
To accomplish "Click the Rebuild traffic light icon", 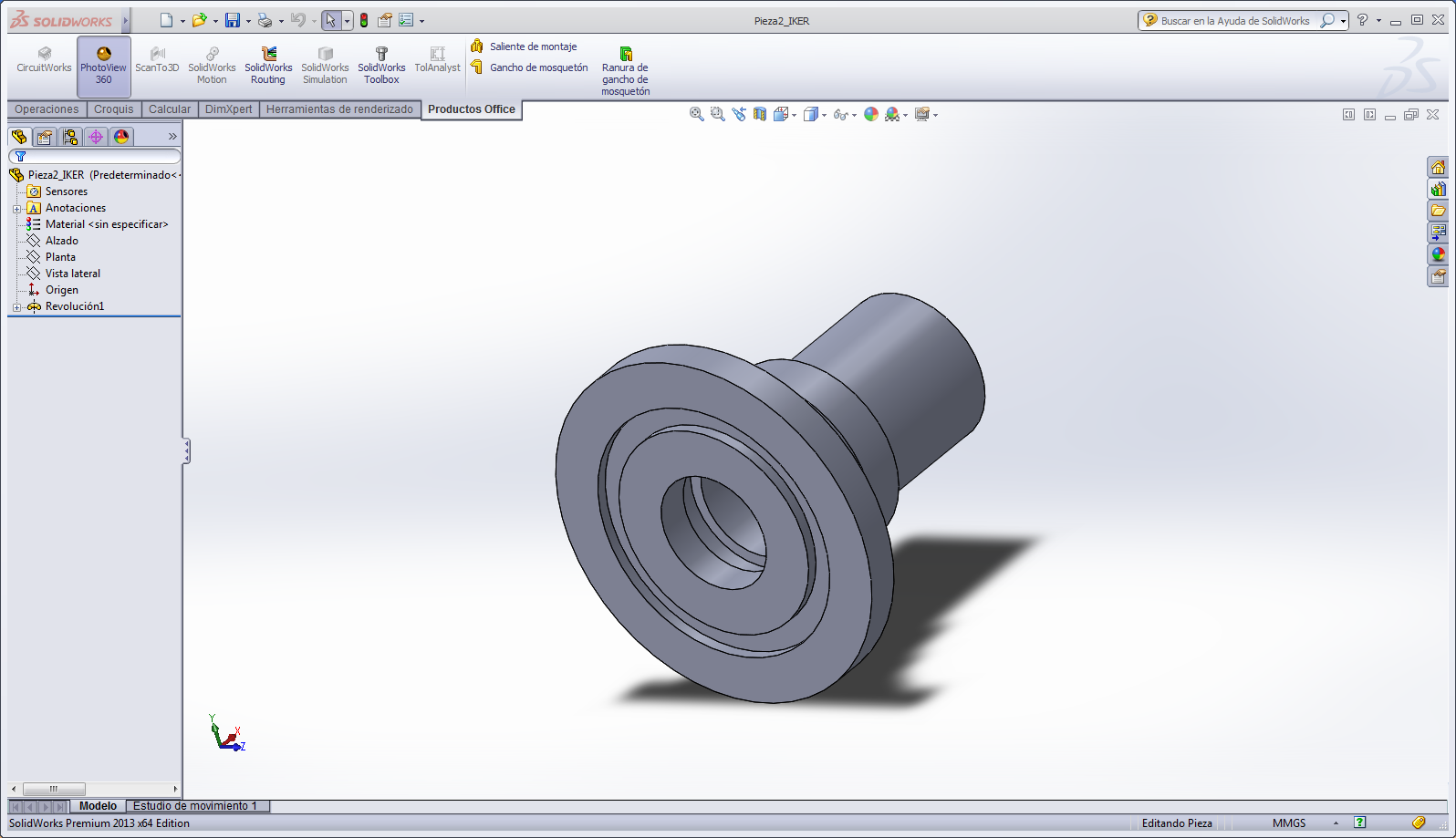I will pyautogui.click(x=364, y=20).
